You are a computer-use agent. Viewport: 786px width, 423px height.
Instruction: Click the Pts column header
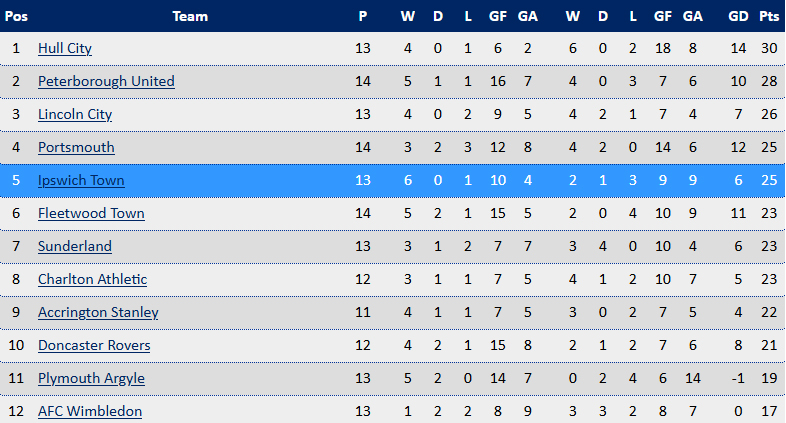coord(769,16)
